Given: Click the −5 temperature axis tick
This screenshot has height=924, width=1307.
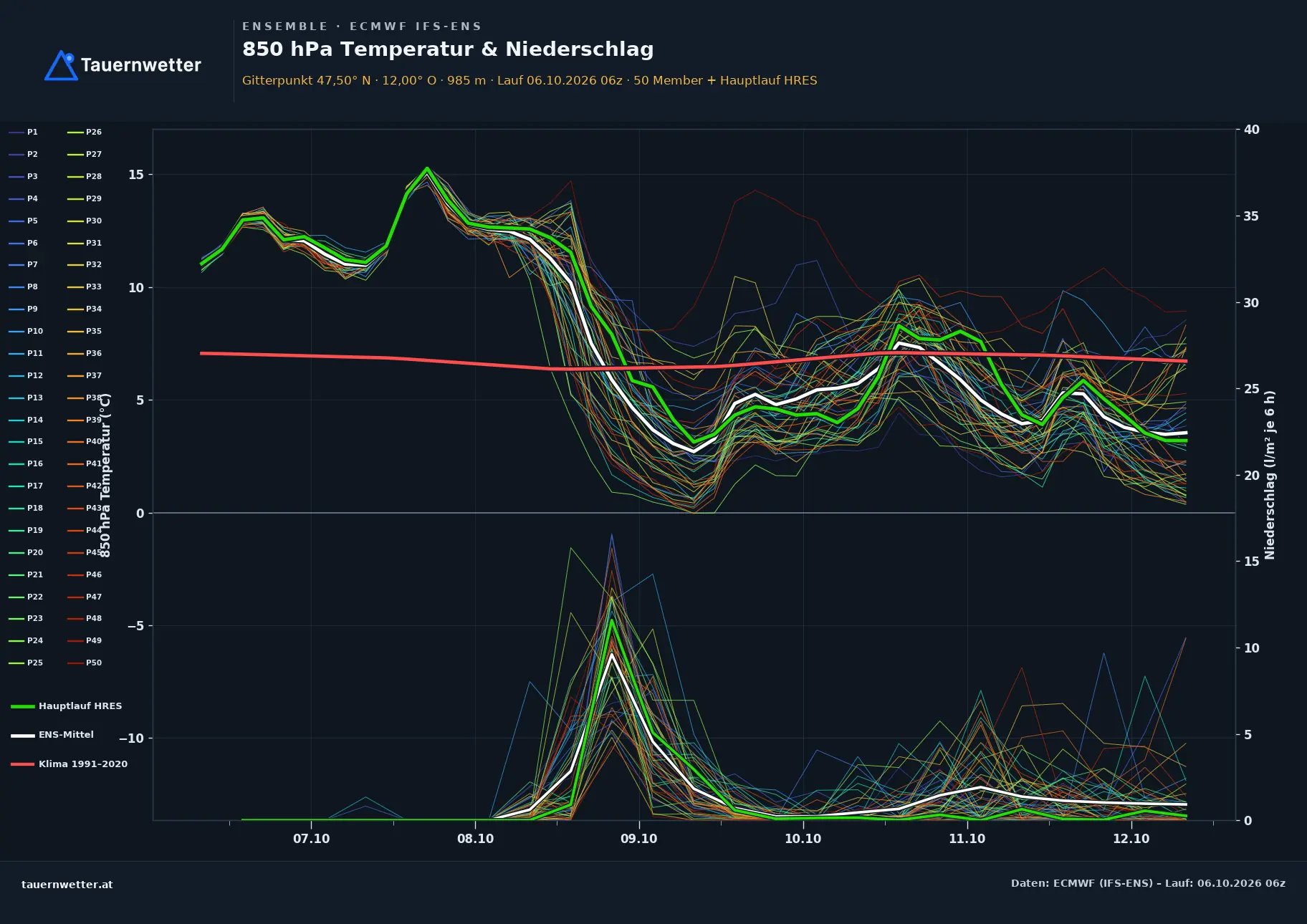Looking at the screenshot, I should [135, 626].
